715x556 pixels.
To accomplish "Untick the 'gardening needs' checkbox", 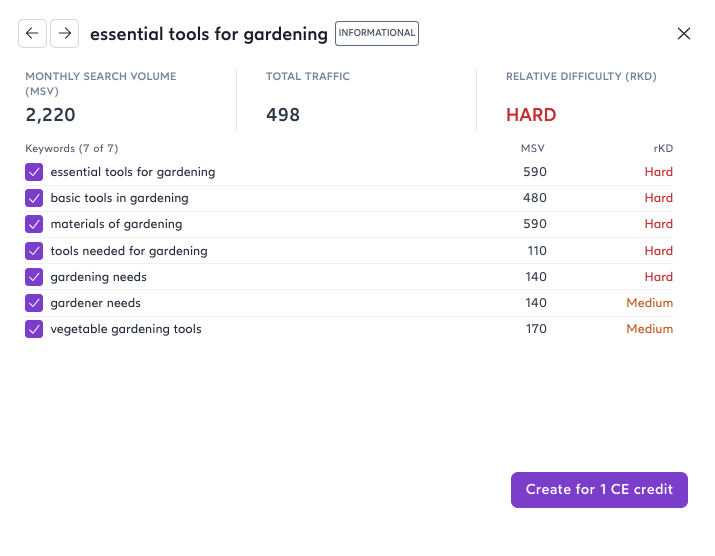I will click(x=34, y=277).
